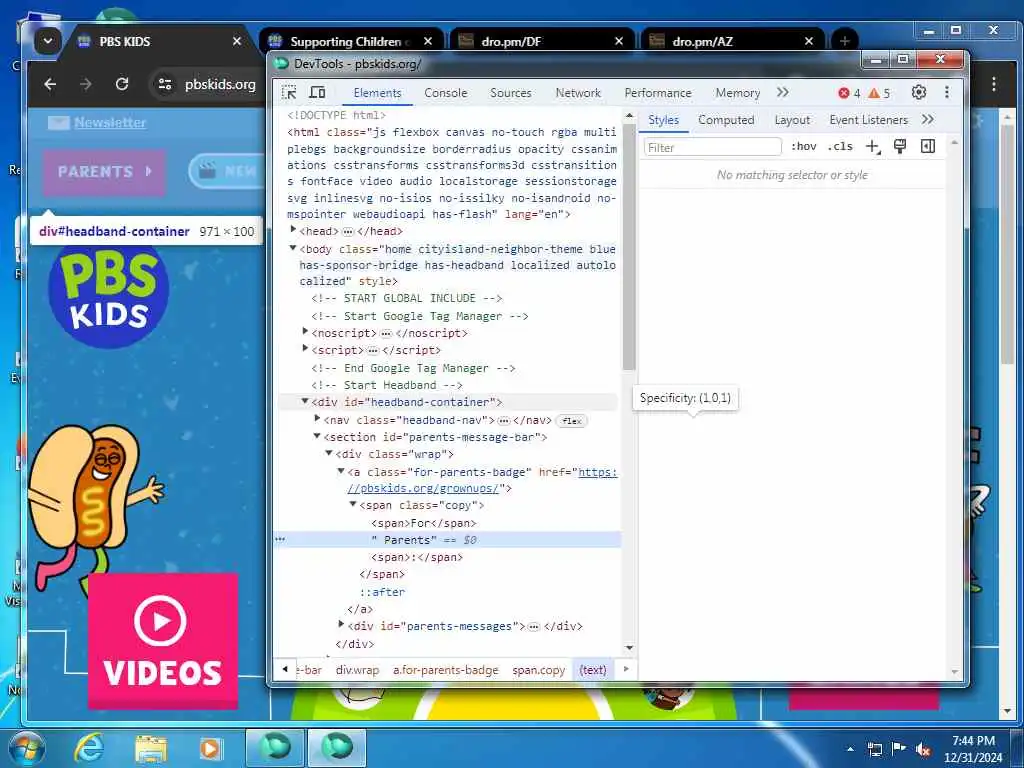This screenshot has height=768, width=1024.
Task: Collapse the for-parents-badge anchor node
Action: point(341,471)
